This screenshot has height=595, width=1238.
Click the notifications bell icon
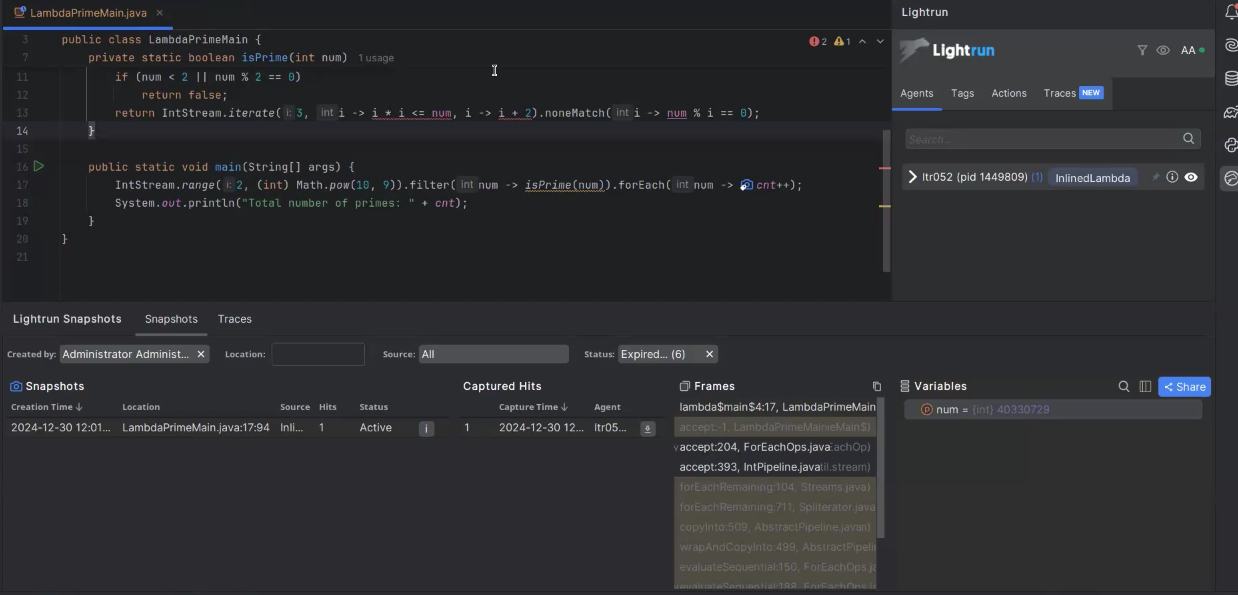point(1231,13)
